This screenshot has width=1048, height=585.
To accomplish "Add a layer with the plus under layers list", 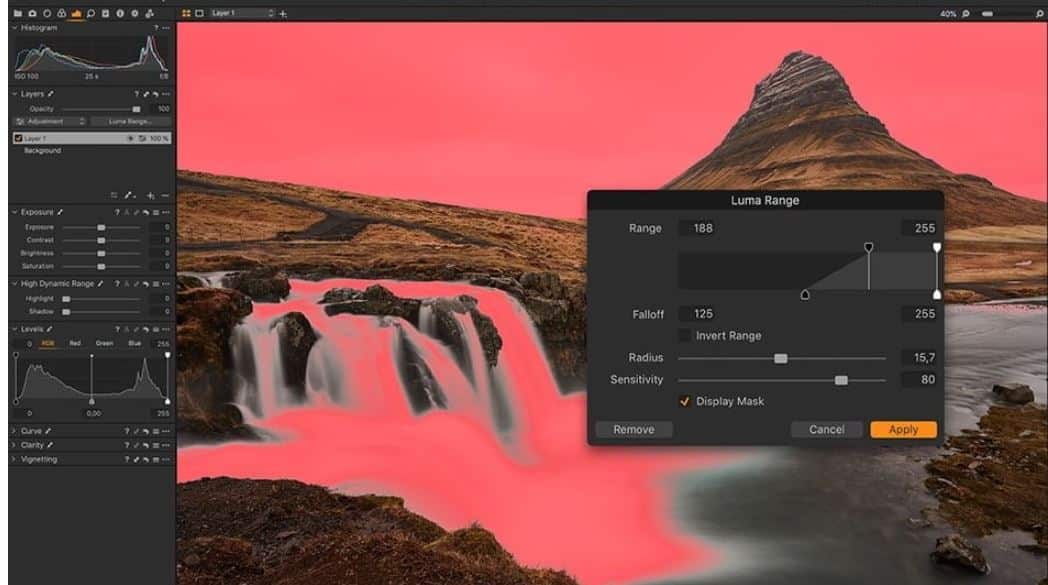I will pos(150,196).
